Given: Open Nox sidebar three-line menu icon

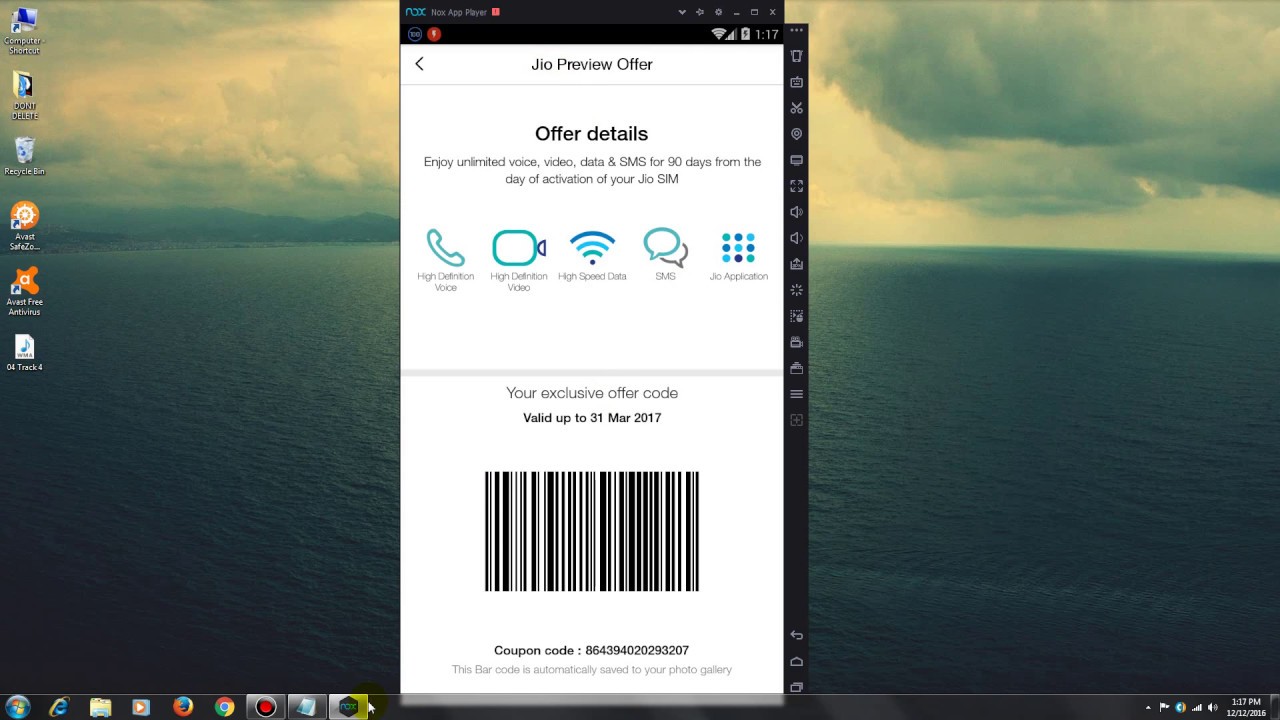Looking at the screenshot, I should point(796,394).
